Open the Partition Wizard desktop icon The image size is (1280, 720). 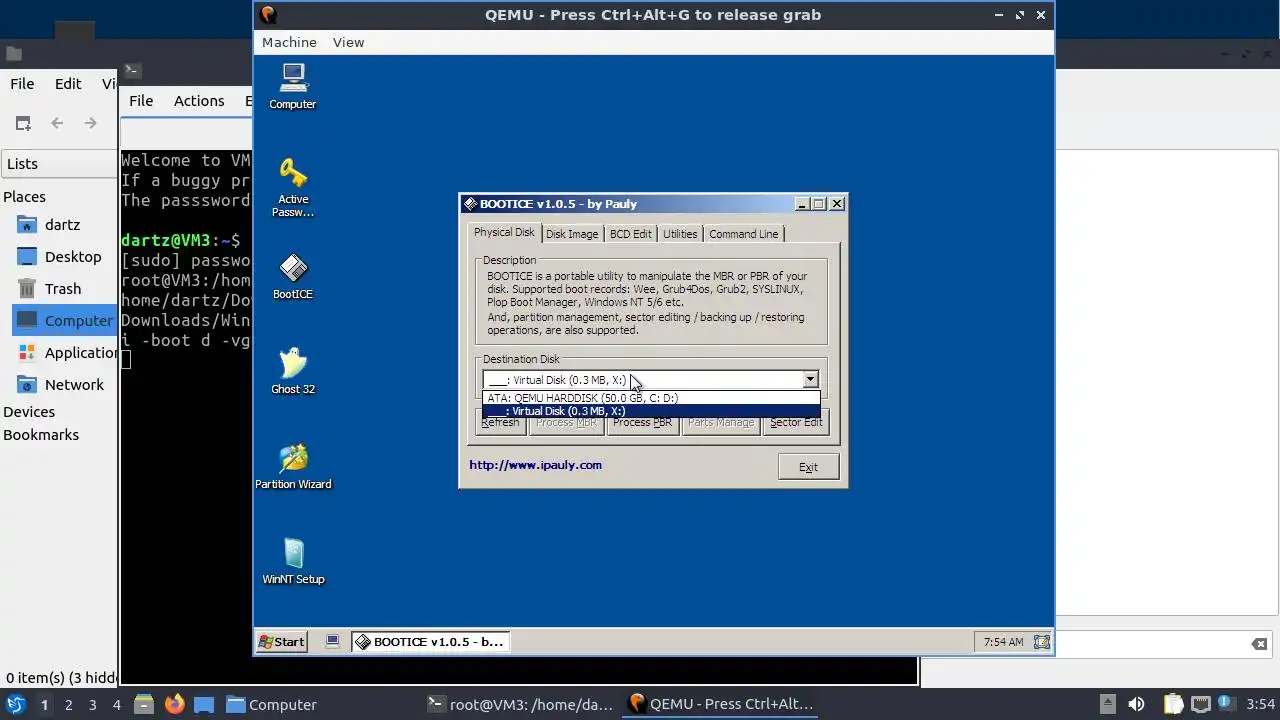[292, 466]
